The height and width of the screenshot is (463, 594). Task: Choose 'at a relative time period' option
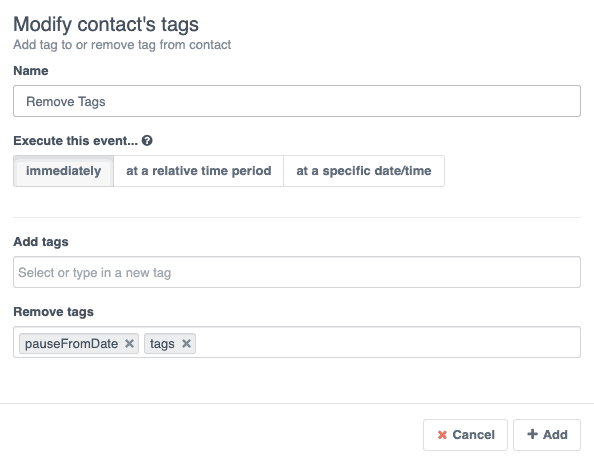click(x=199, y=171)
